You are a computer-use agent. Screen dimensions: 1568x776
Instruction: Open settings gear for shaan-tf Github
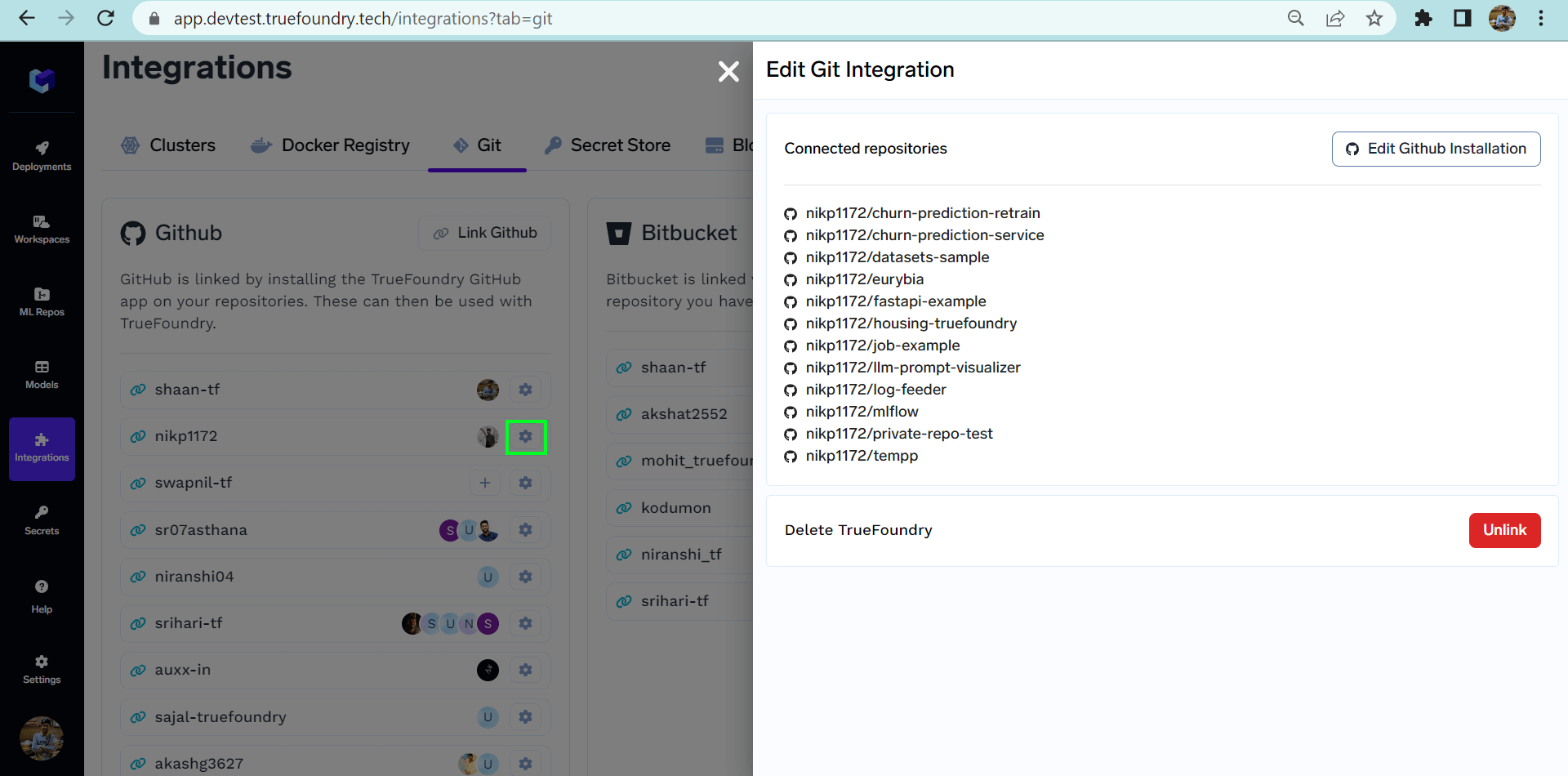(525, 390)
